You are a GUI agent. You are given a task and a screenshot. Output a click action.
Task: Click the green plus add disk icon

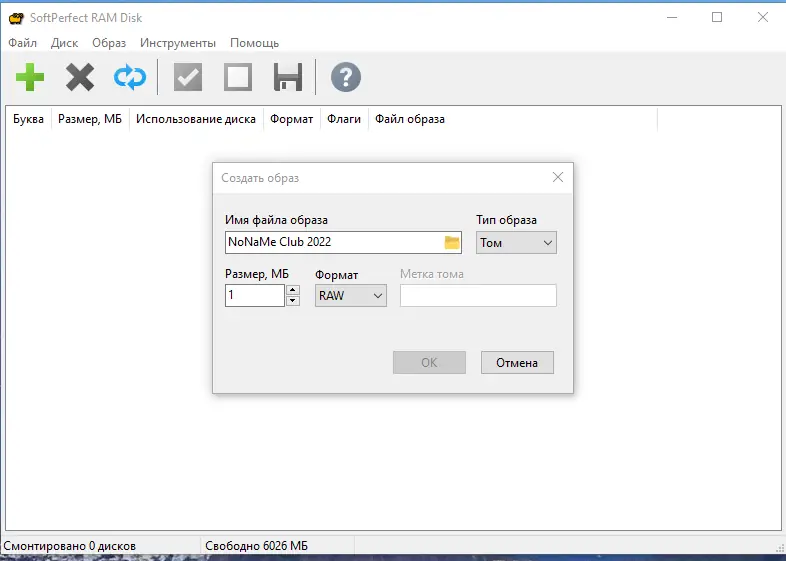[x=30, y=77]
